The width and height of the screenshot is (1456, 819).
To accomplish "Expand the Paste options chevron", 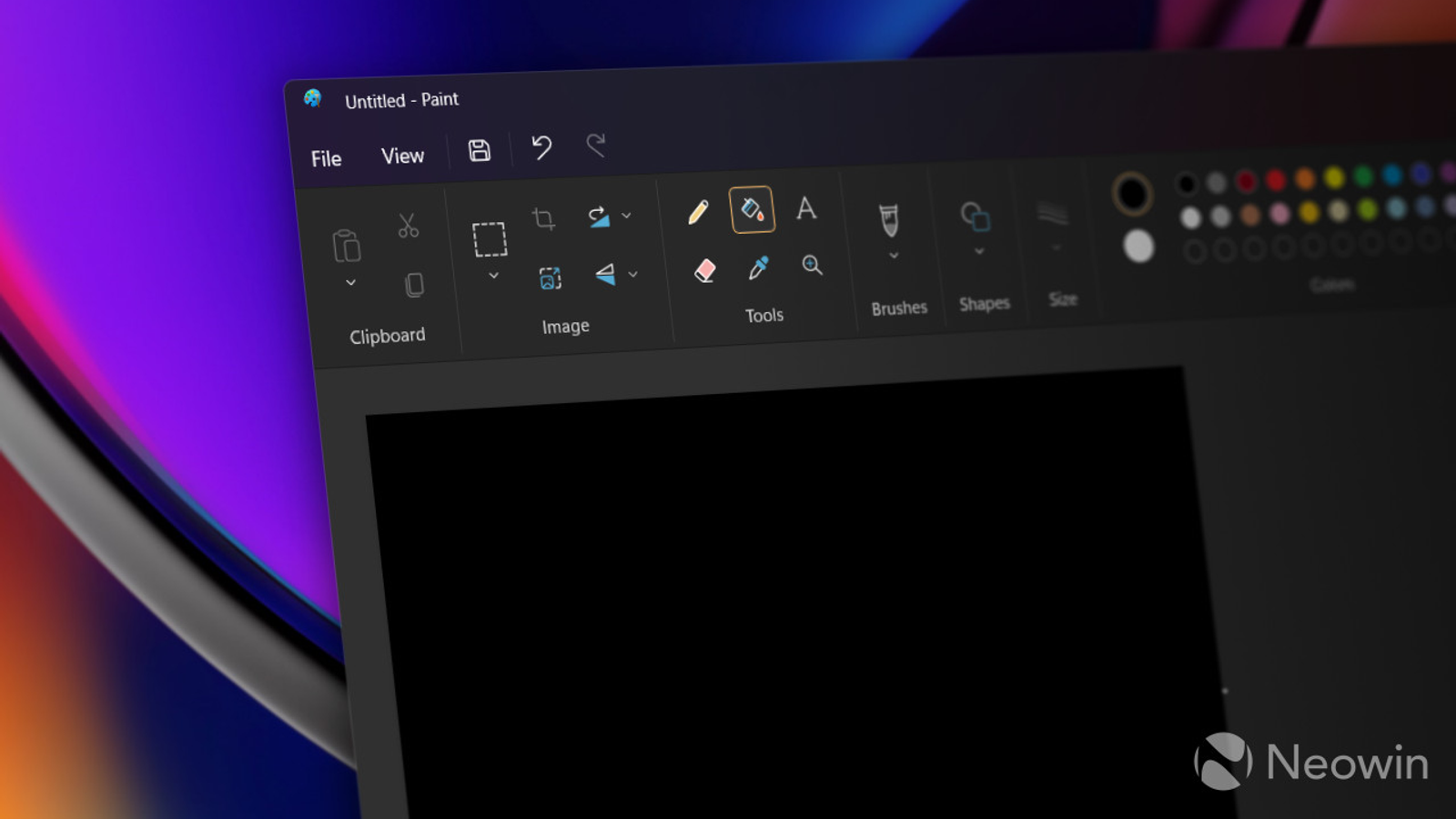I will click(350, 283).
